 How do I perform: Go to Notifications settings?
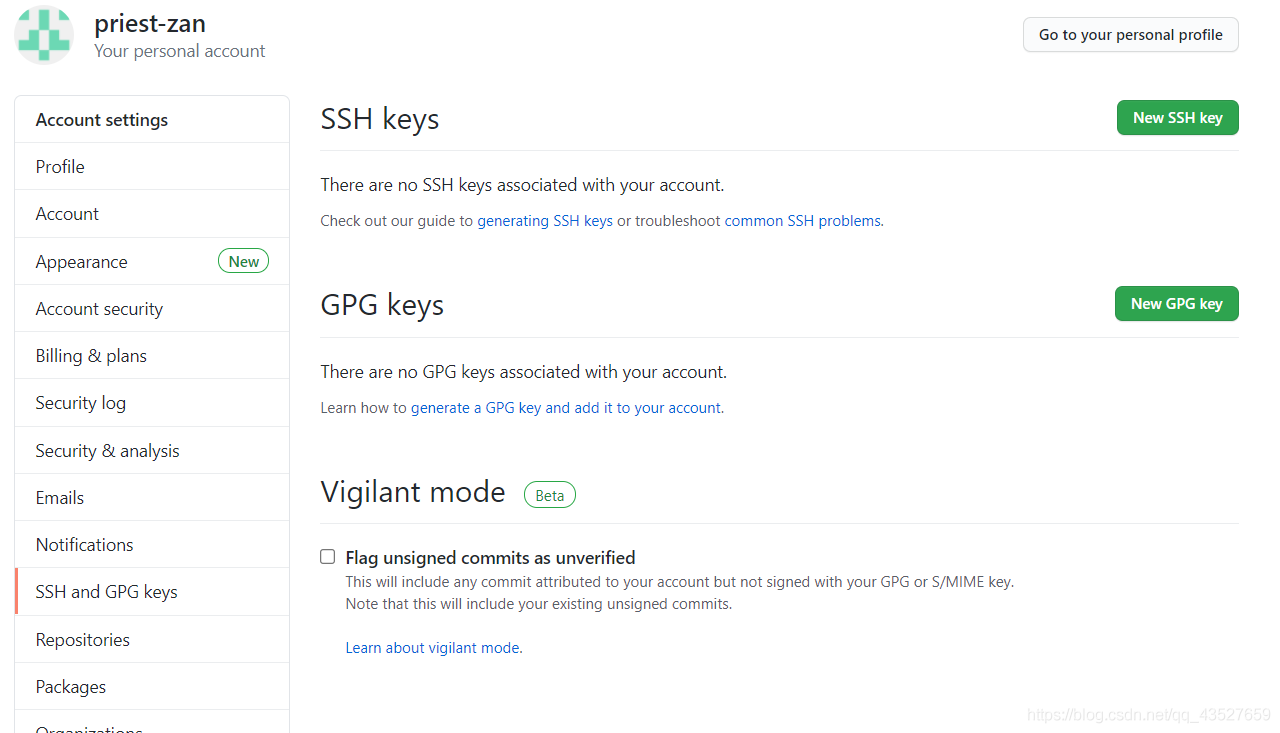coord(84,545)
